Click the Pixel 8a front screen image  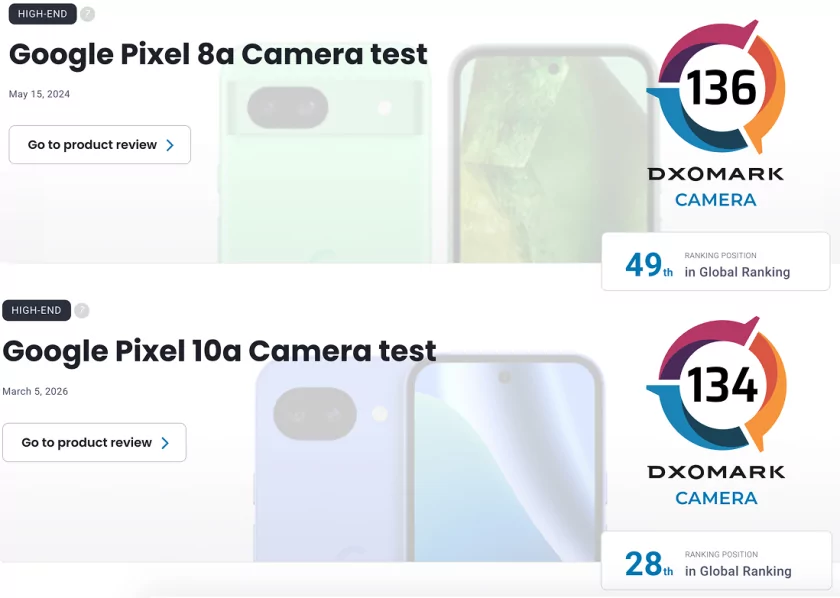click(554, 156)
